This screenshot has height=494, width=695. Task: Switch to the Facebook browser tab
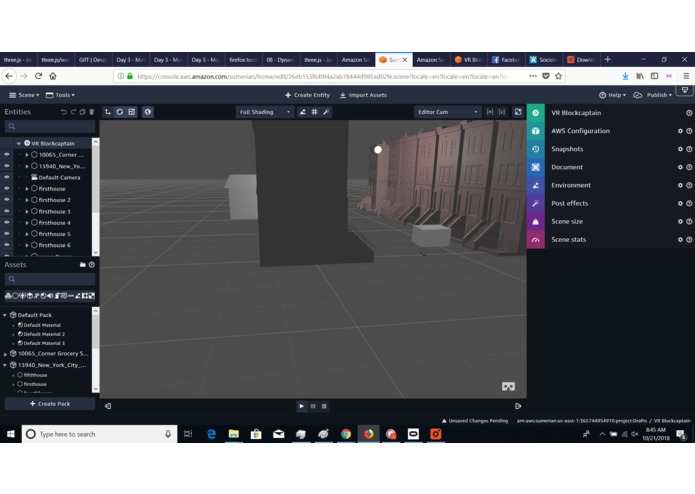click(x=506, y=59)
